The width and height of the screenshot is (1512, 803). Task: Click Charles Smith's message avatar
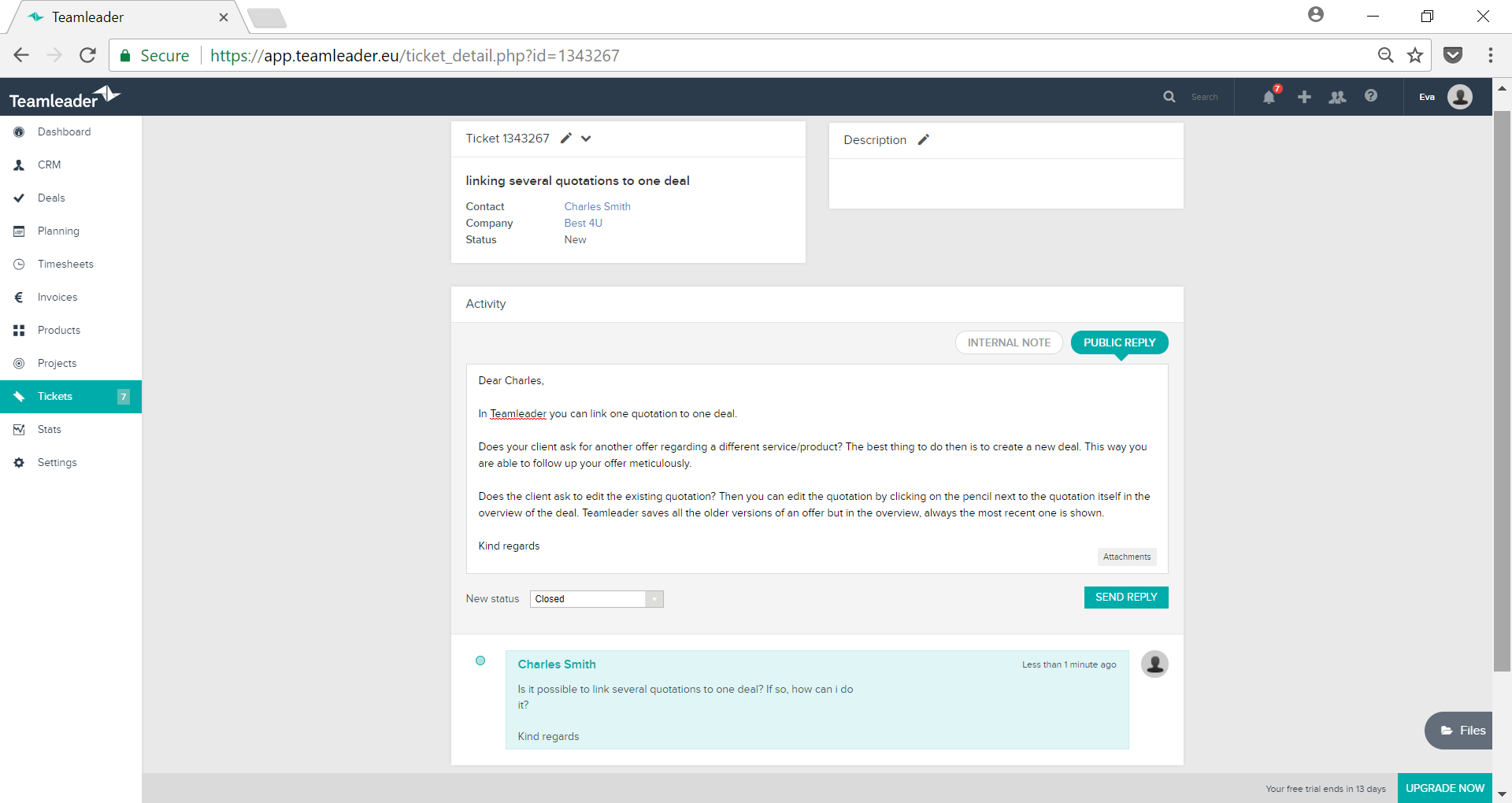[x=1154, y=664]
